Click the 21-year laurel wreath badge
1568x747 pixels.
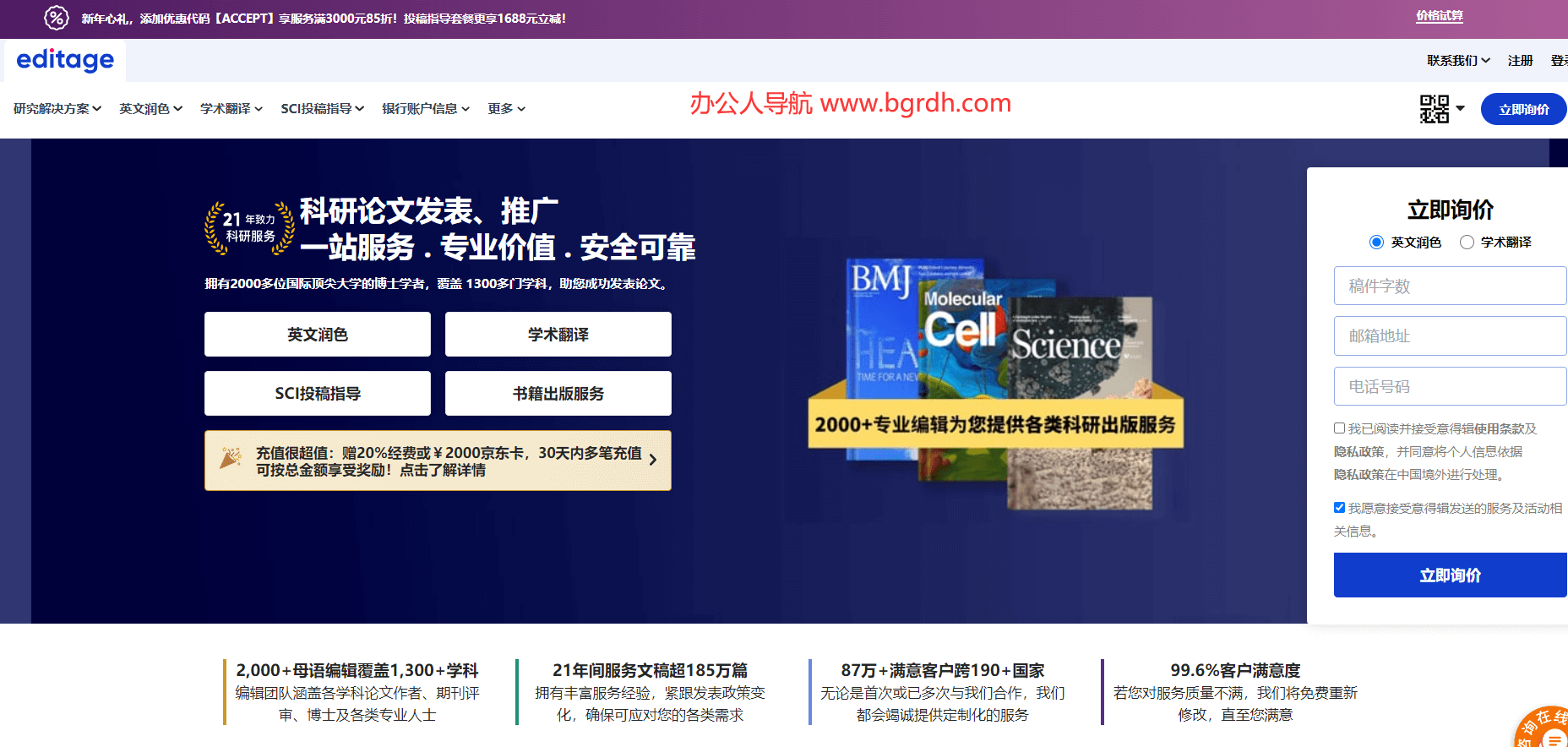click(x=249, y=228)
